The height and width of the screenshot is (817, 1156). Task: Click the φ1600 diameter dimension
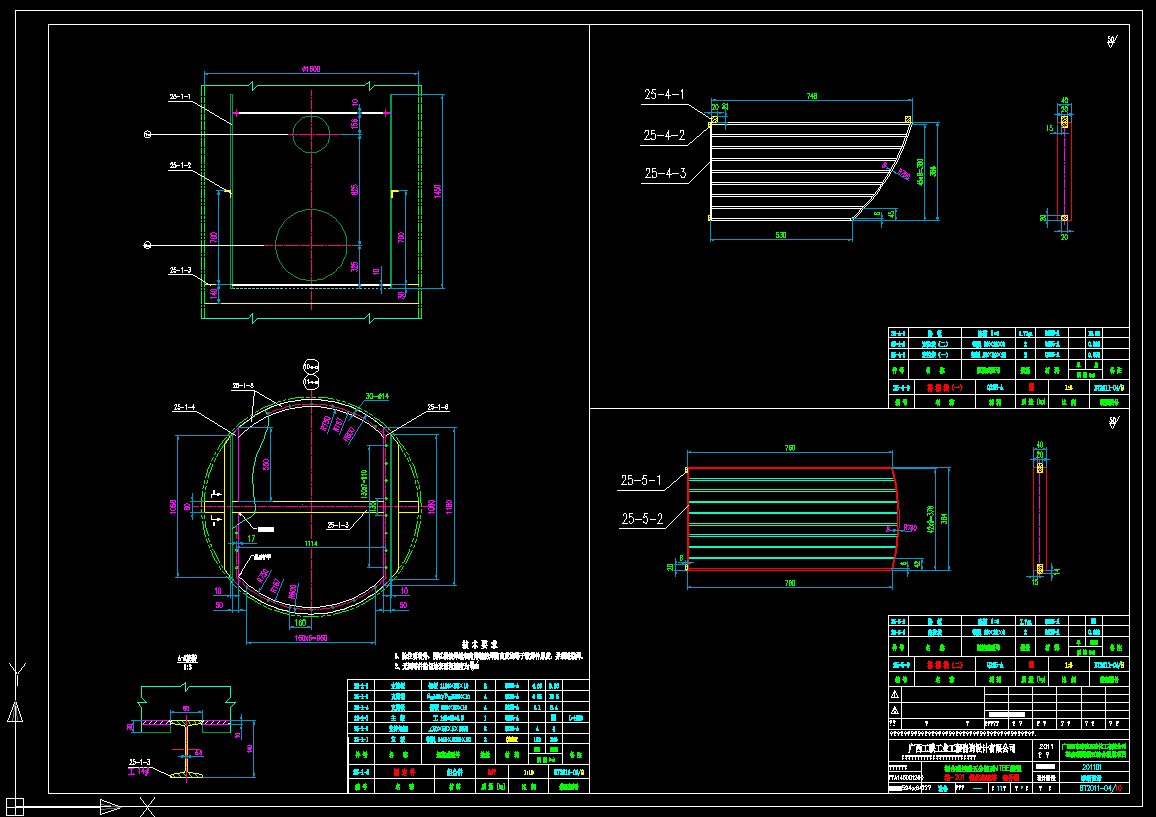click(311, 69)
